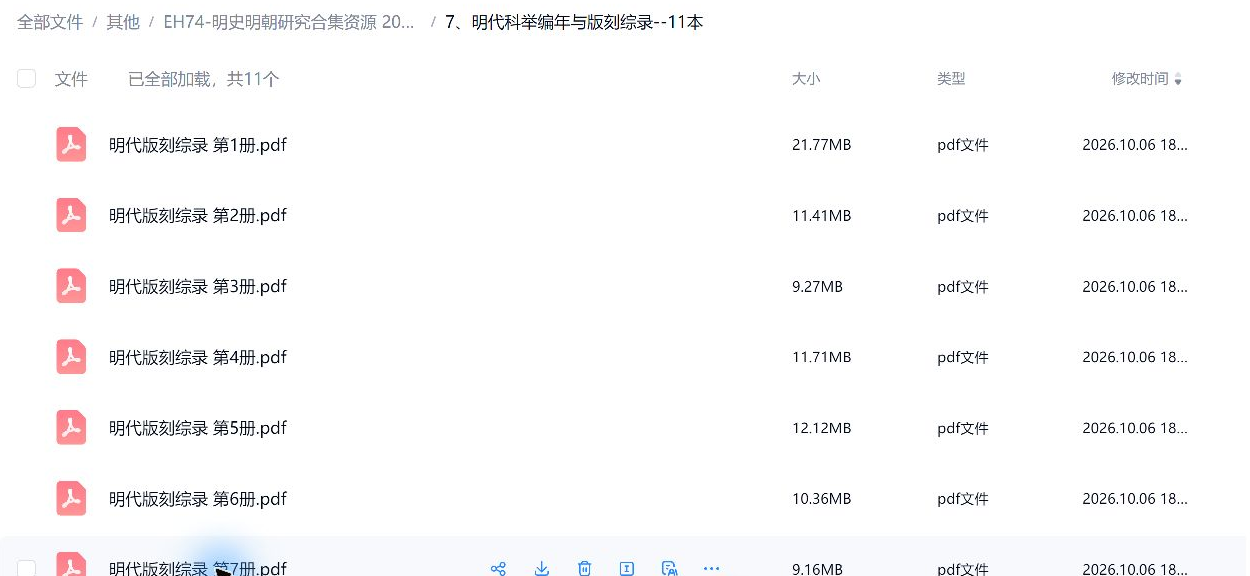This screenshot has height=576, width=1250.
Task: Open 明代版刻综录 第6册.pdf
Action: tap(198, 498)
